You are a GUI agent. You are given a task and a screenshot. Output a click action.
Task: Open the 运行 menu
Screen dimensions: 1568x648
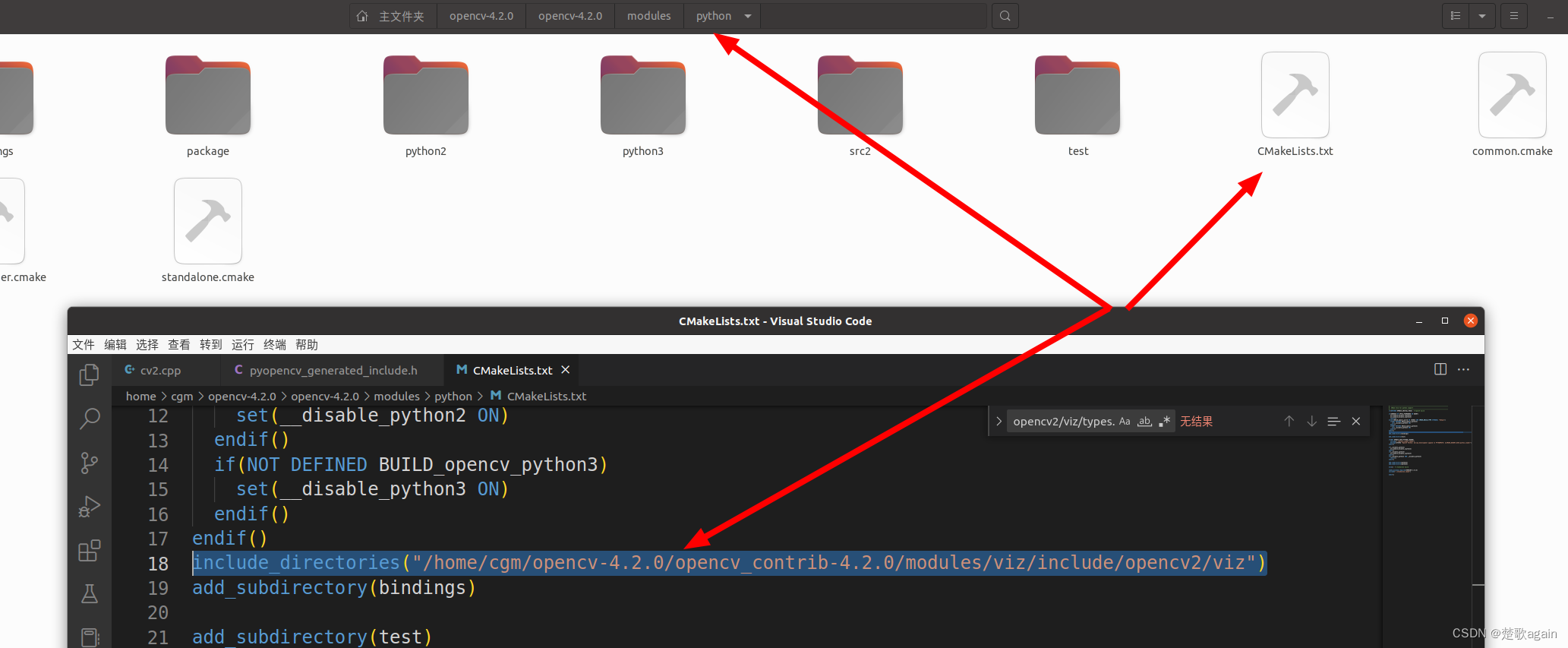243,345
